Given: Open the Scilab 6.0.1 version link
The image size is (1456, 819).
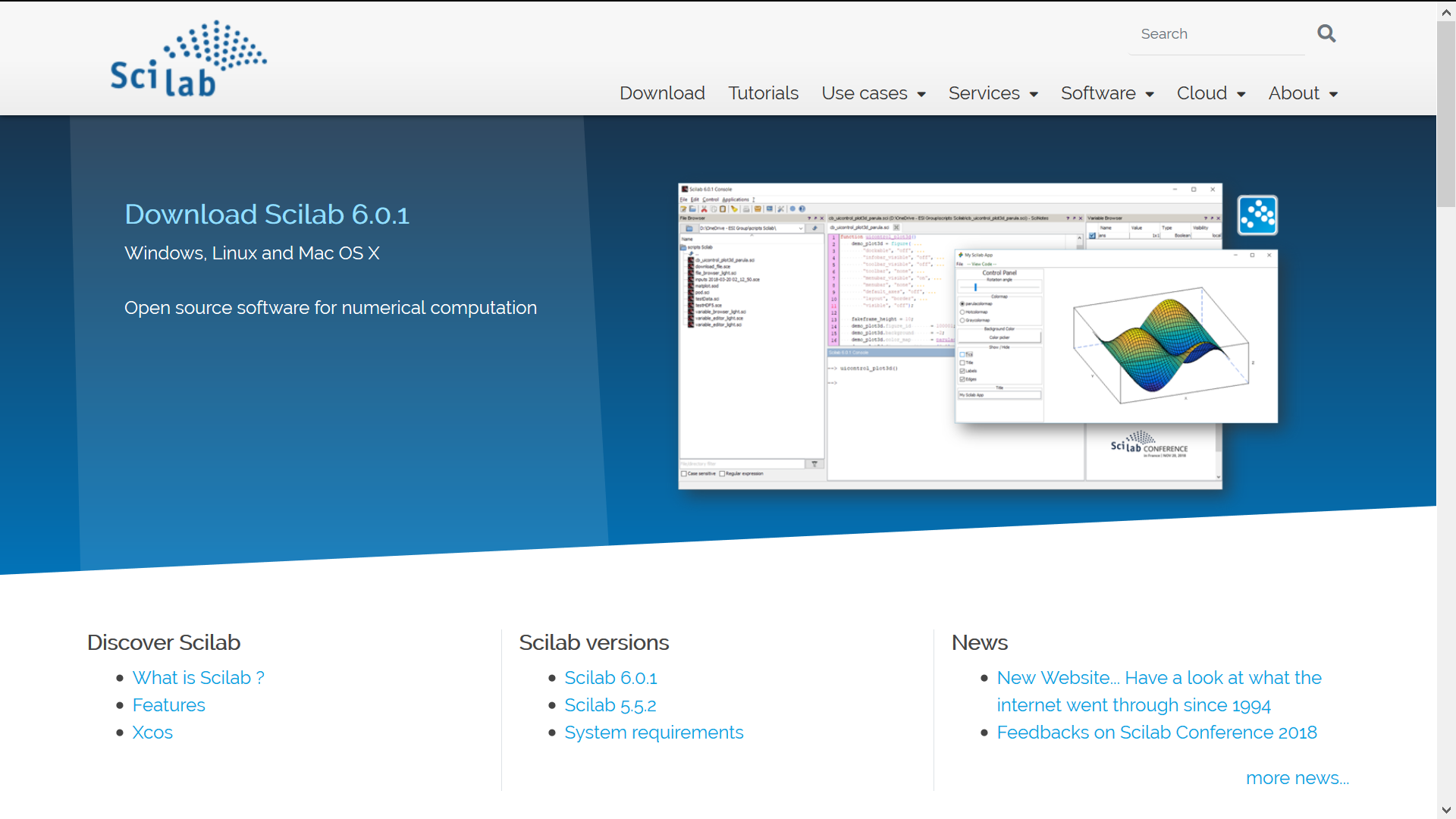Looking at the screenshot, I should (x=610, y=678).
